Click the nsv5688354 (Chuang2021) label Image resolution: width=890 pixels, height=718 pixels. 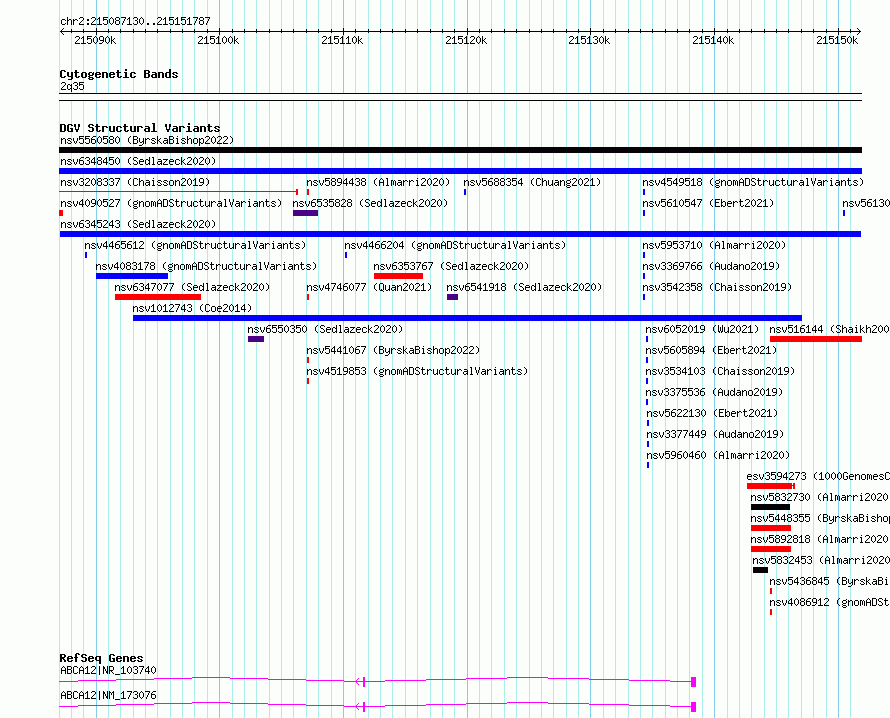[532, 182]
